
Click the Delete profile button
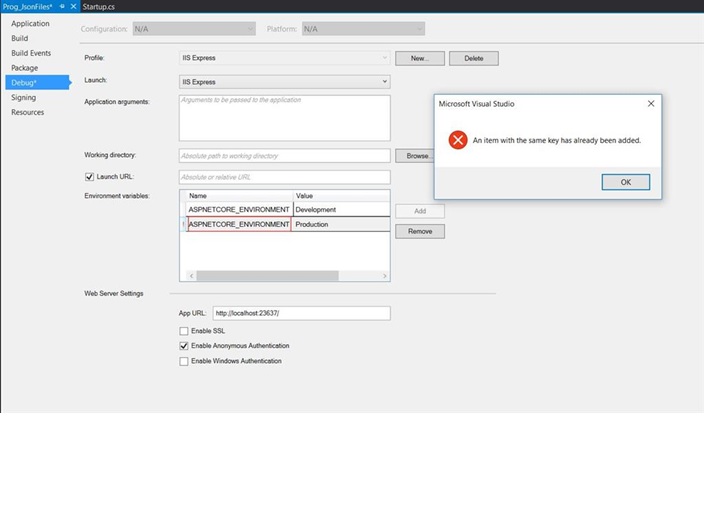coord(473,58)
